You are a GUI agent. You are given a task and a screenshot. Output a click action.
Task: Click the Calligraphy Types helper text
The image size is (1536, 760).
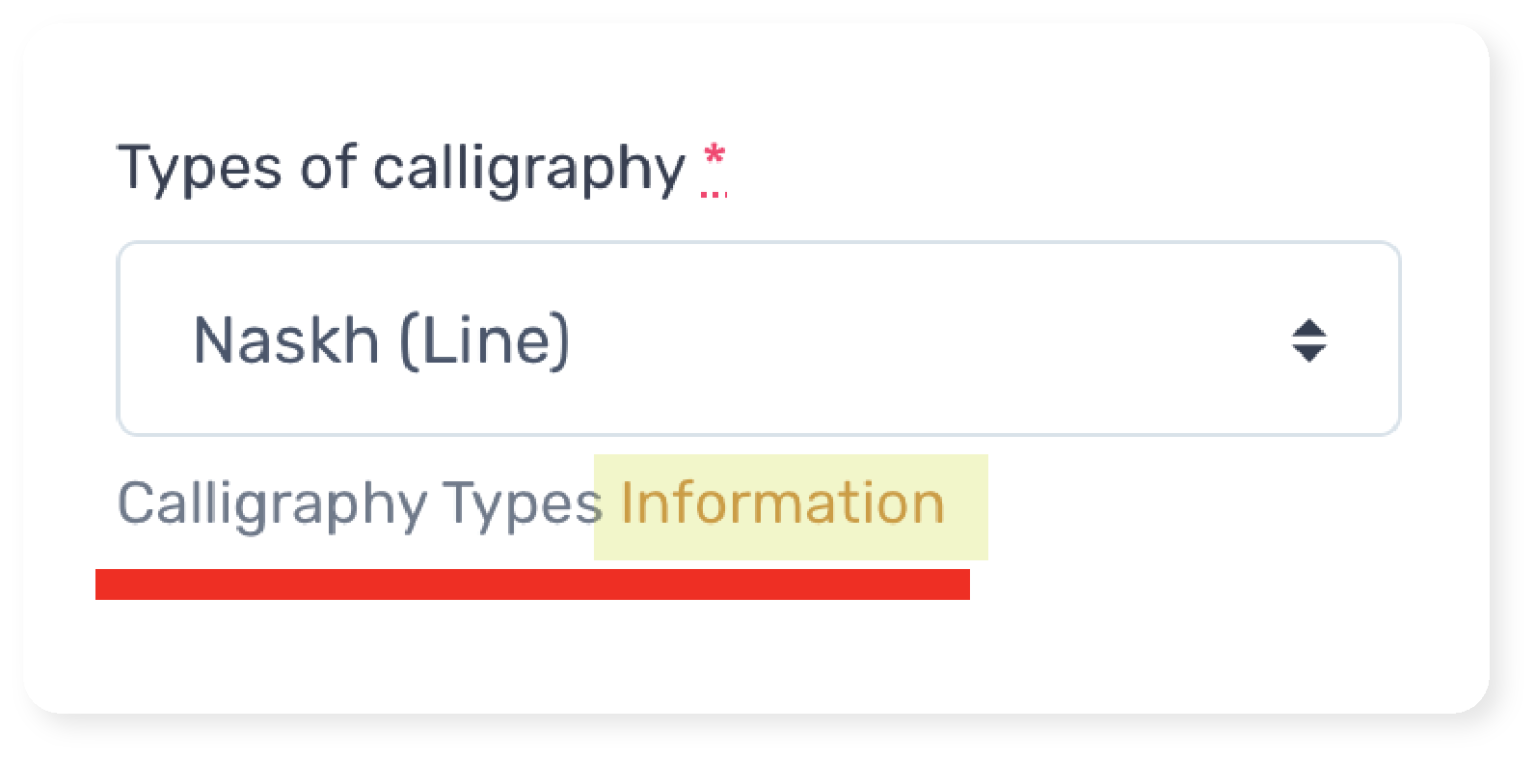click(360, 504)
